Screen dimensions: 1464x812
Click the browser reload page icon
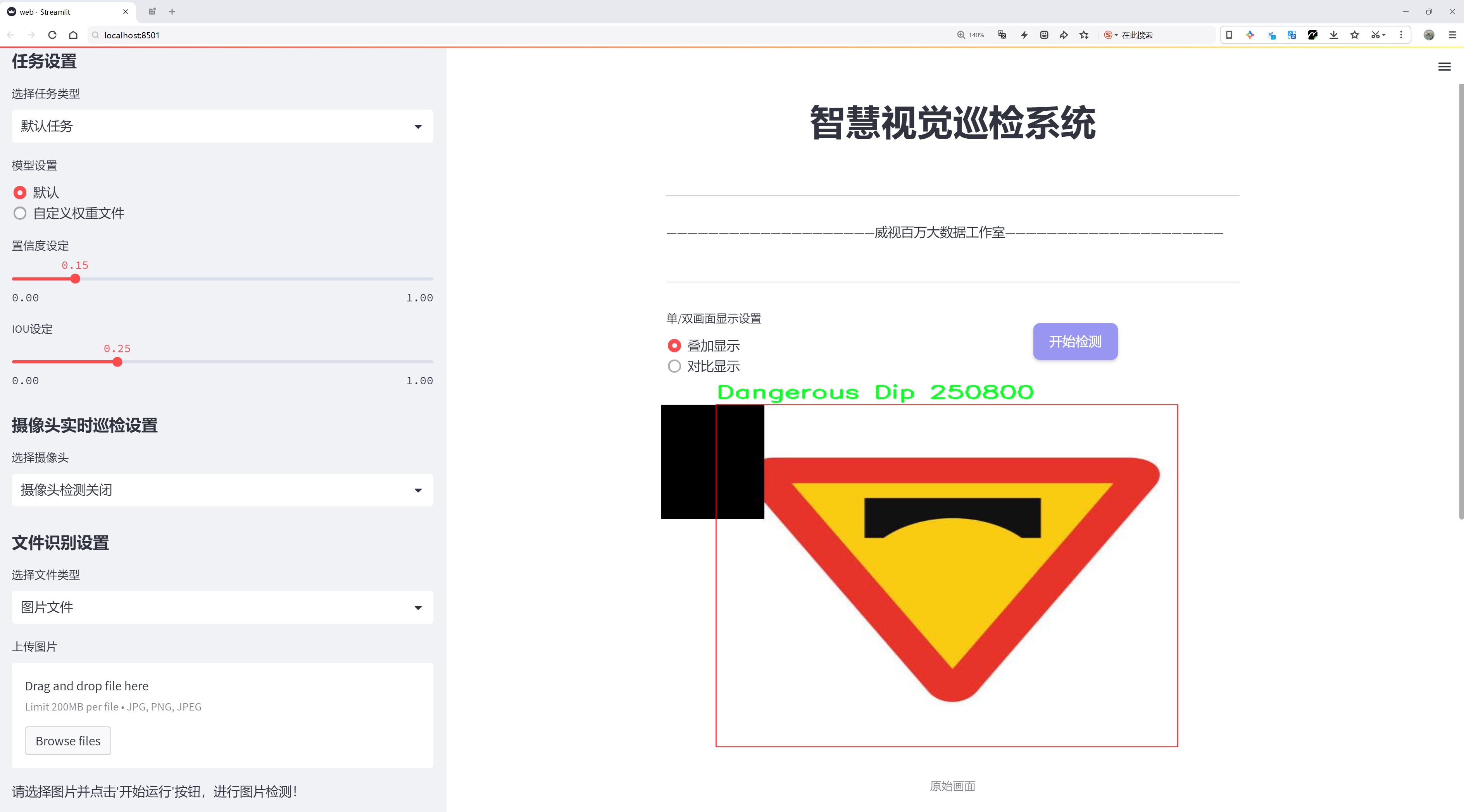tap(52, 35)
